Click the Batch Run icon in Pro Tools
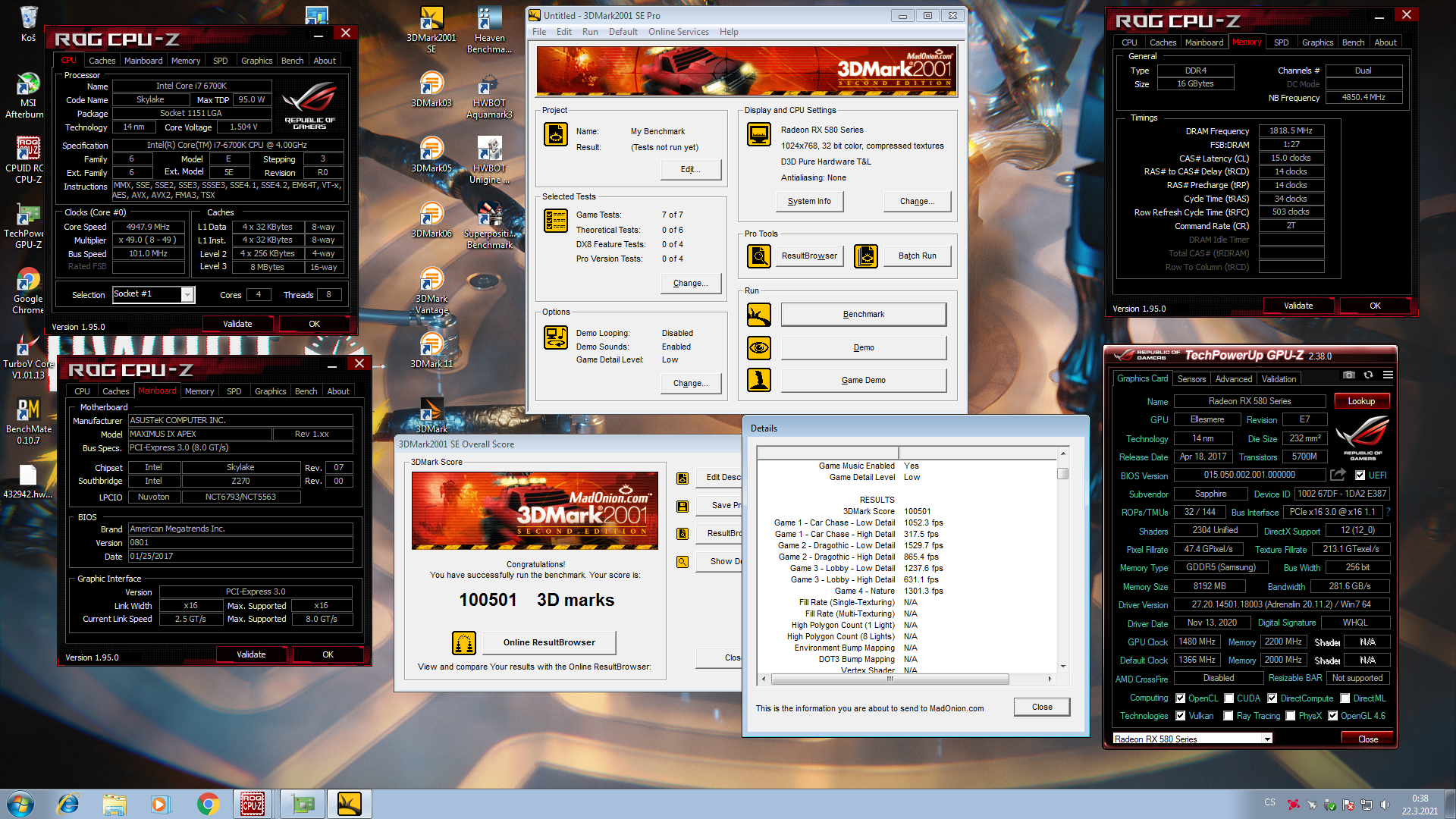 pyautogui.click(x=866, y=256)
